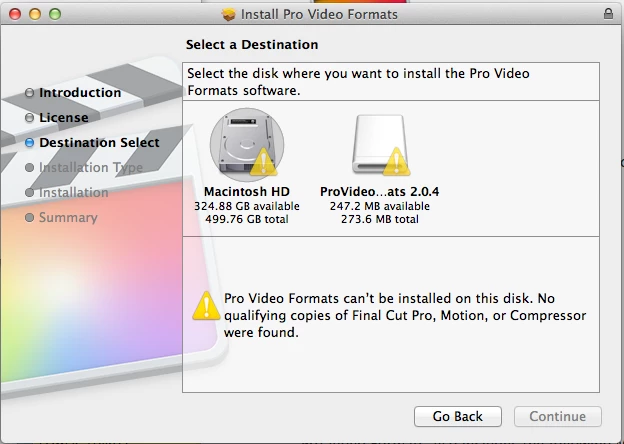Click the warning icon next to the error message
Viewport: 624px width, 444px height.
206,305
